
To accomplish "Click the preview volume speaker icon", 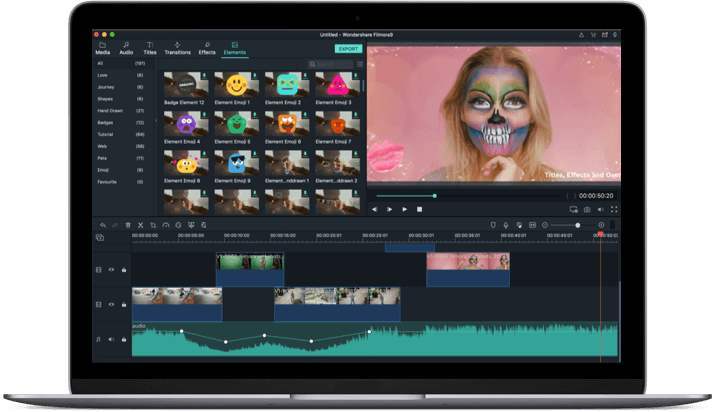I will pyautogui.click(x=600, y=210).
